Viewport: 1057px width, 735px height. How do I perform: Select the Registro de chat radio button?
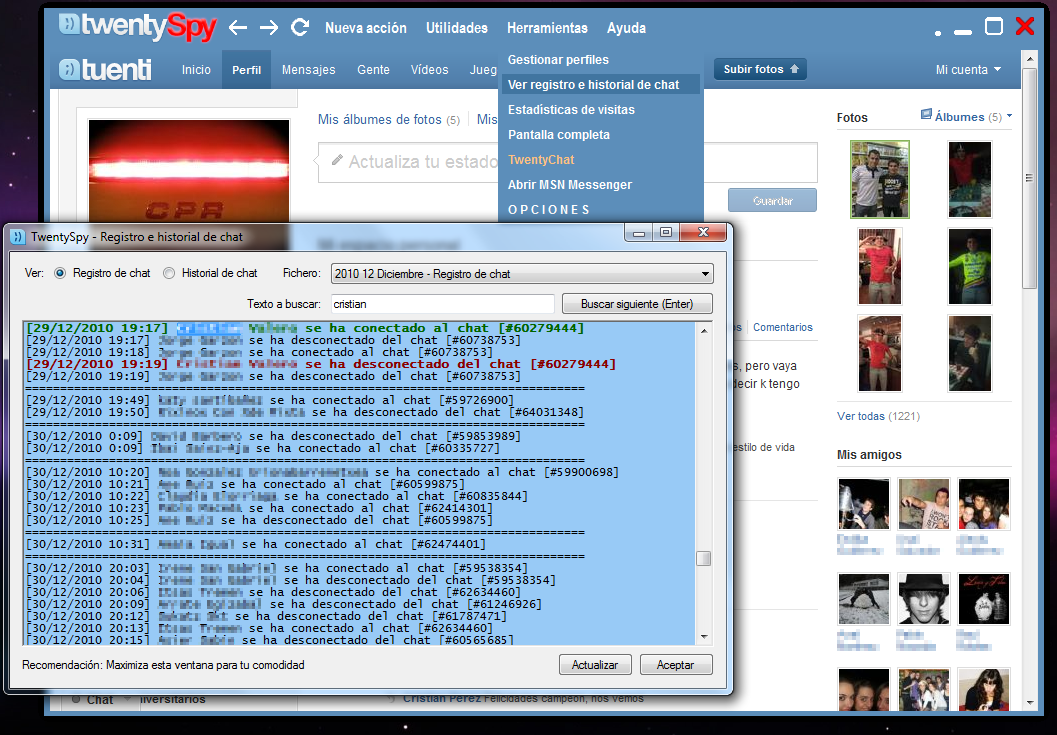60,273
